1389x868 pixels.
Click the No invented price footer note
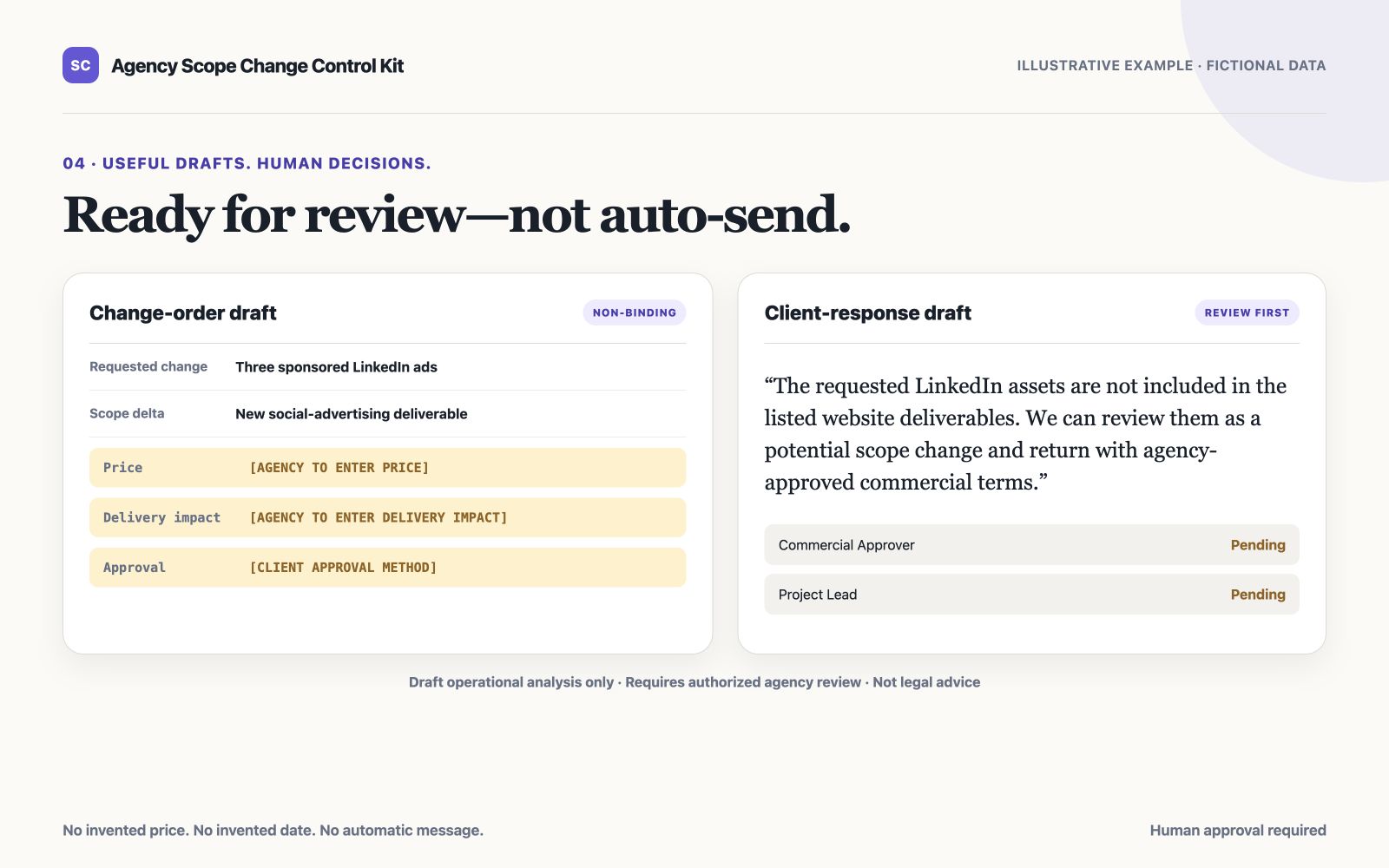[273, 830]
